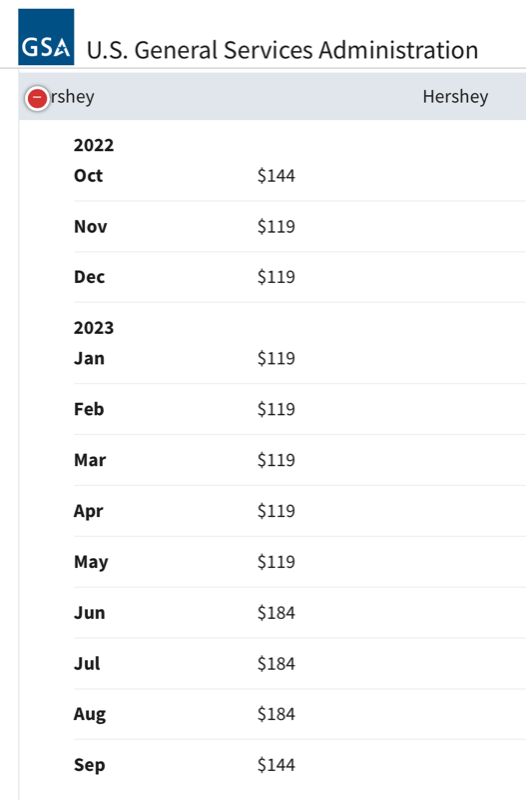The height and width of the screenshot is (800, 526).
Task: Click the 2023 year heading
Action: 94,328
